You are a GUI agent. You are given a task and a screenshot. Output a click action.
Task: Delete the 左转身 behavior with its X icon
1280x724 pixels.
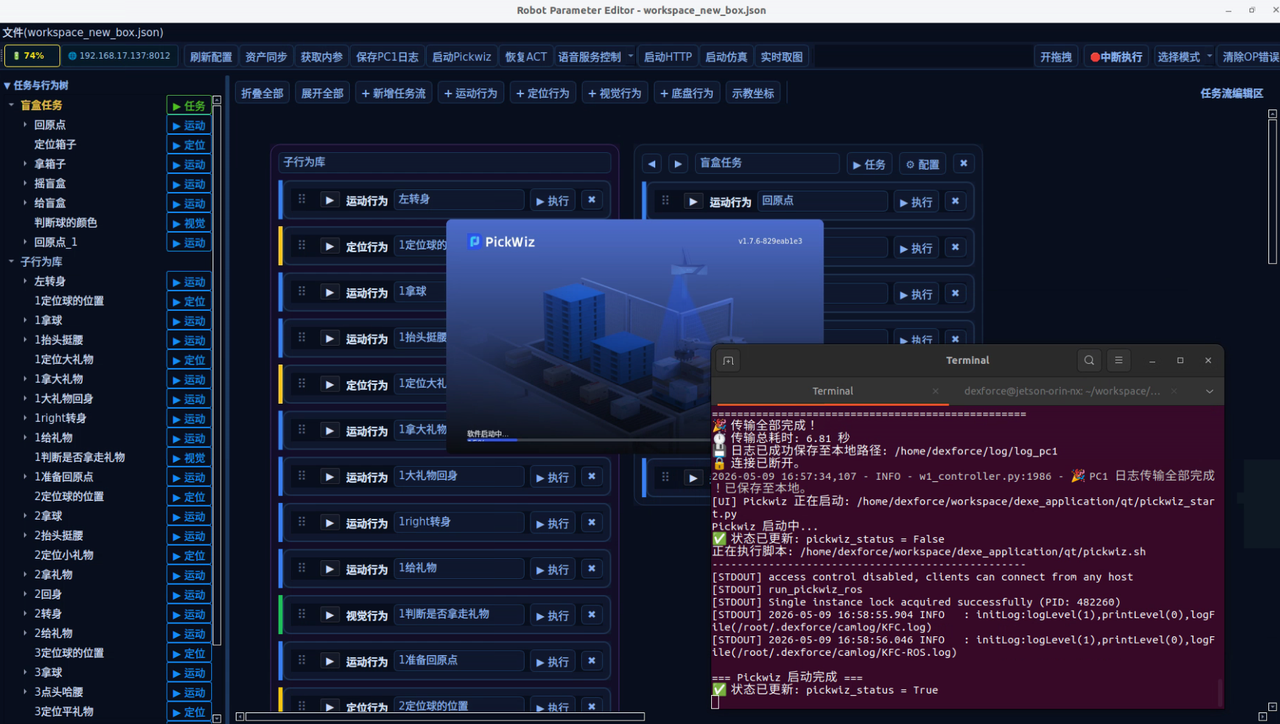[592, 200]
